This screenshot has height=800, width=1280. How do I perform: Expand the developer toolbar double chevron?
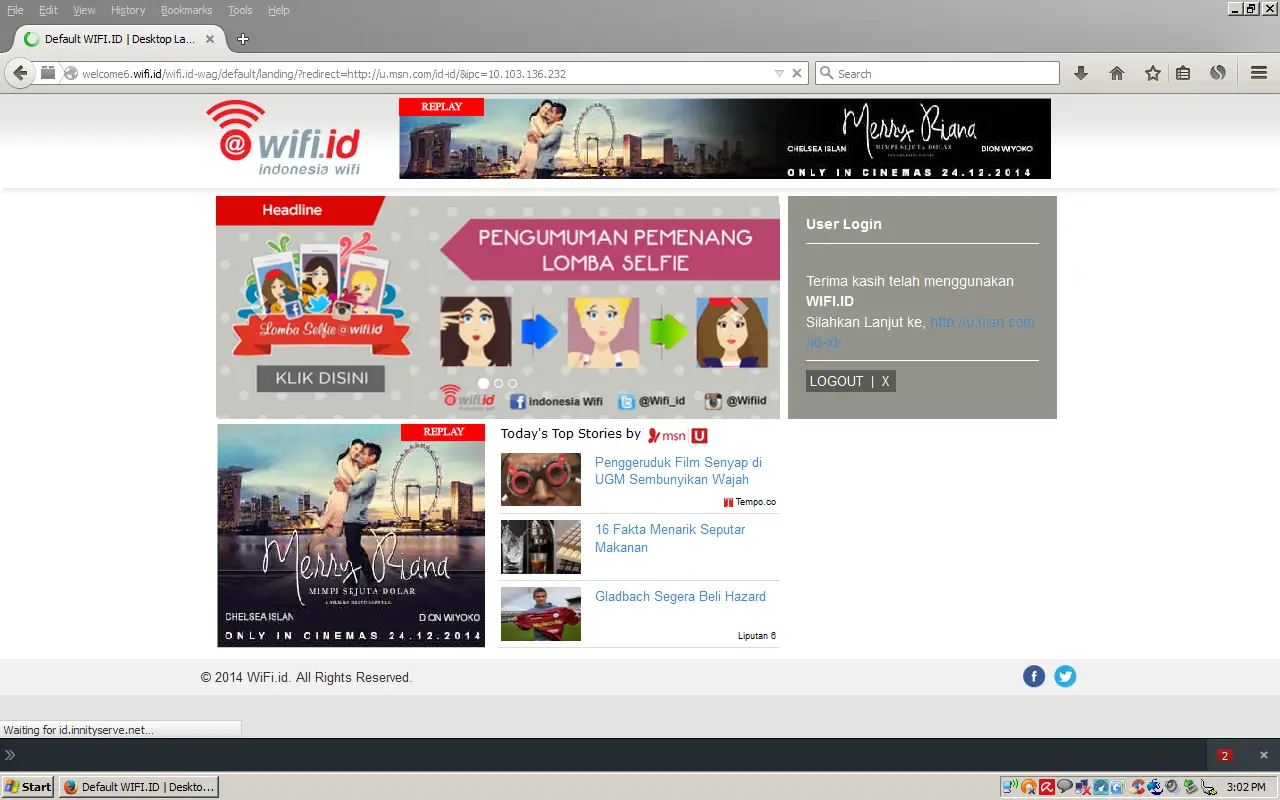click(10, 755)
